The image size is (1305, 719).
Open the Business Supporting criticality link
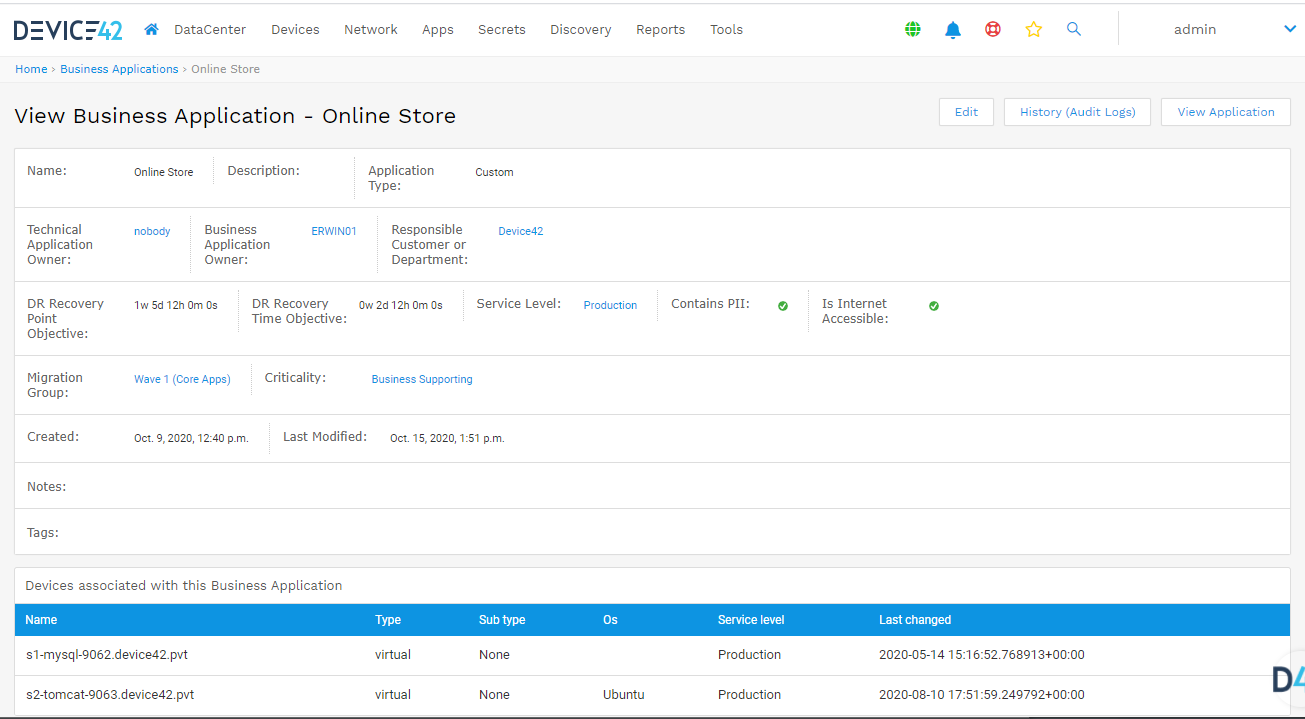(422, 380)
